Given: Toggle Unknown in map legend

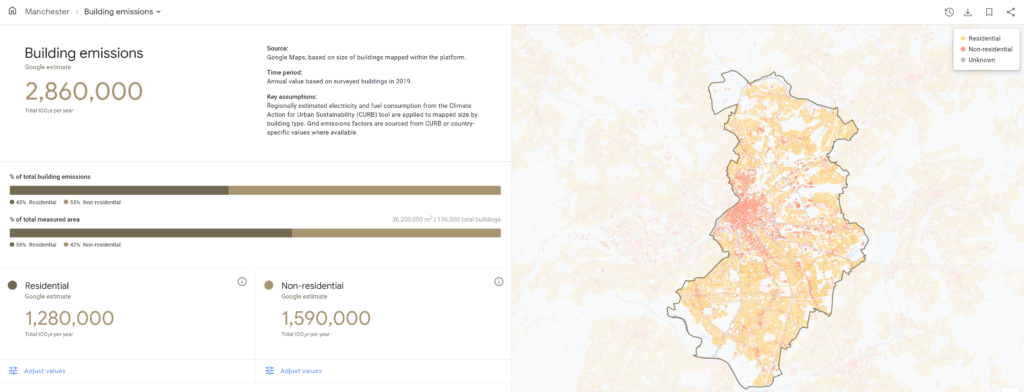Looking at the screenshot, I should pyautogui.click(x=978, y=60).
